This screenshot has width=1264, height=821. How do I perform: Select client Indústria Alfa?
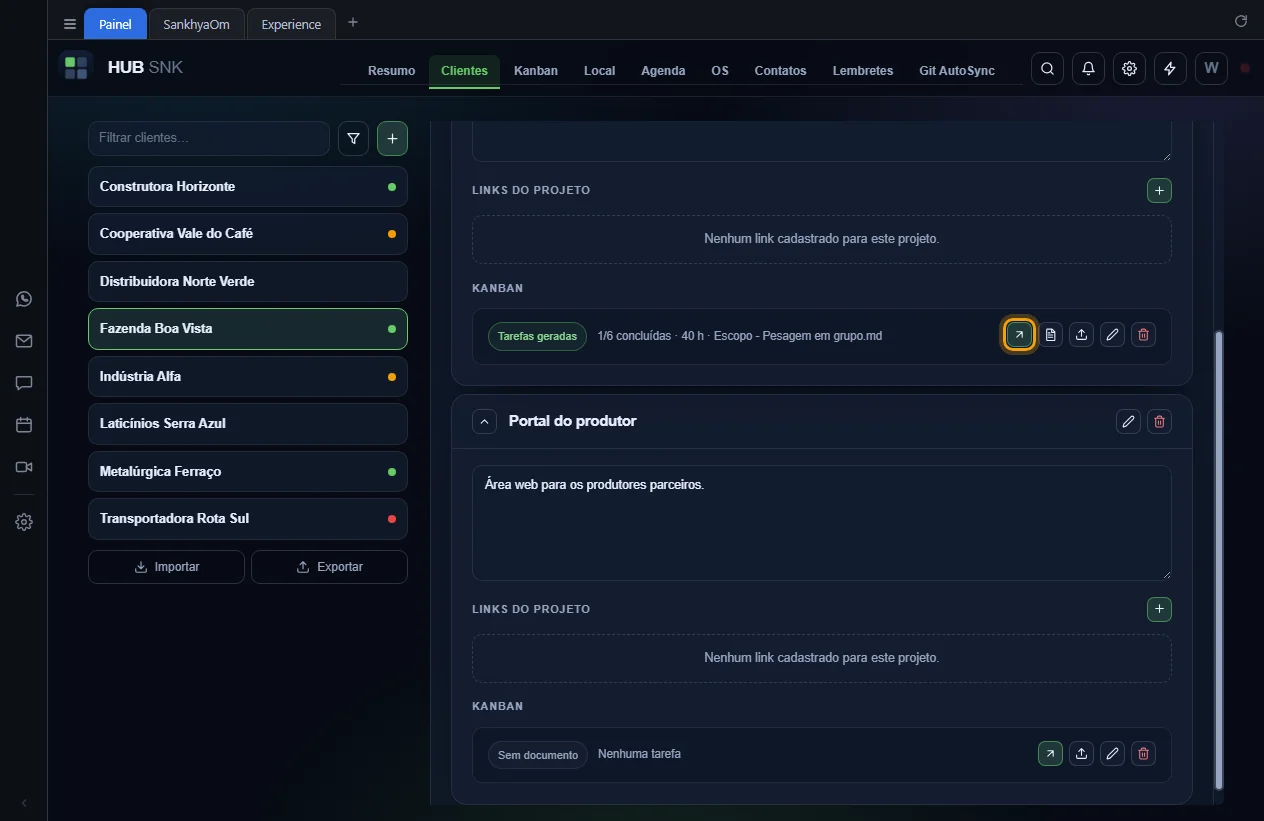tap(248, 376)
